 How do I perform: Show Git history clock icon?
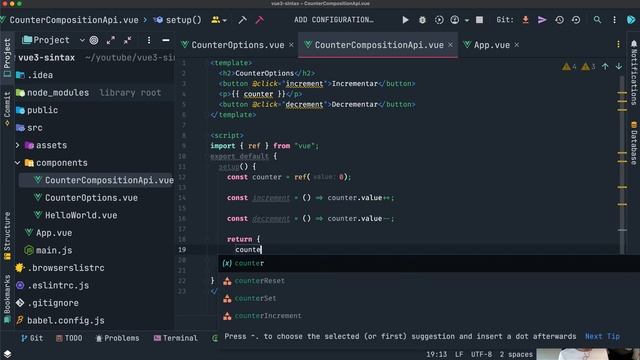(559, 20)
